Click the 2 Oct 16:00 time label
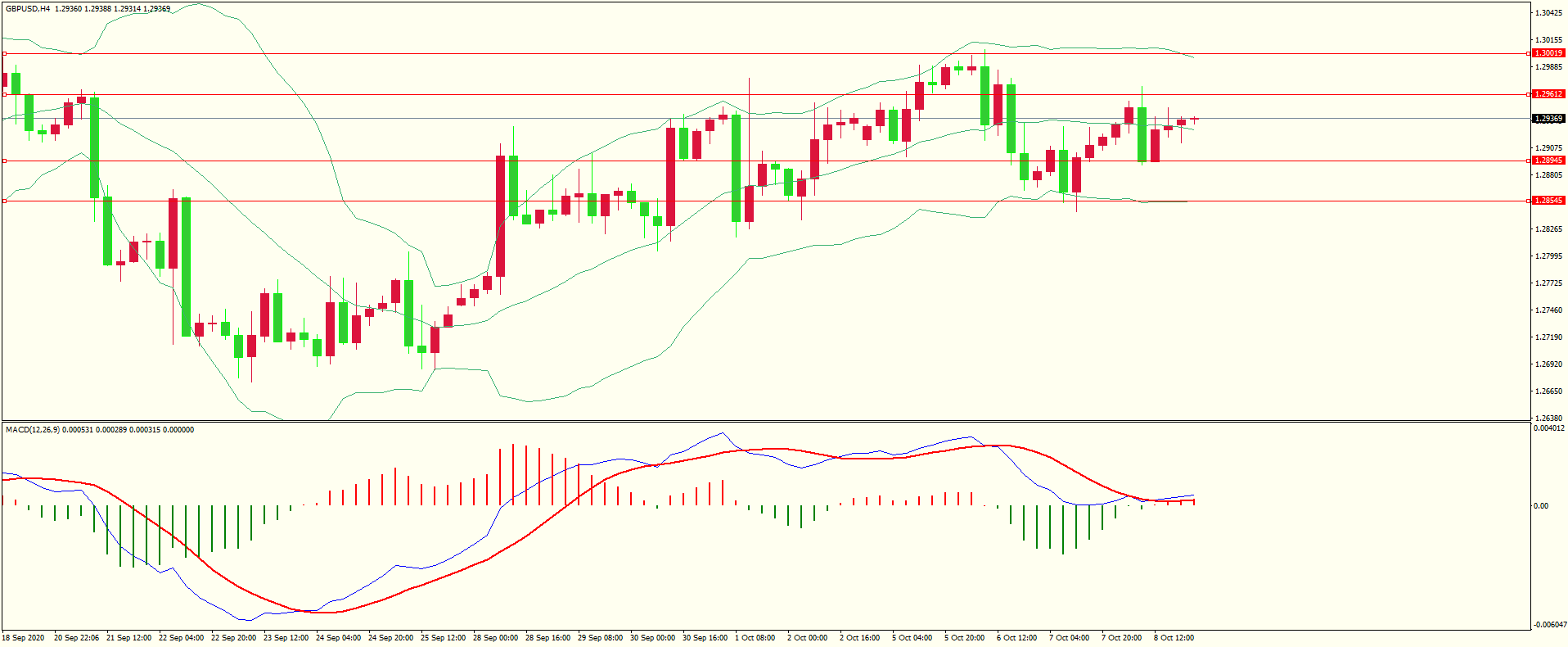The height and width of the screenshot is (647, 1568). [860, 638]
